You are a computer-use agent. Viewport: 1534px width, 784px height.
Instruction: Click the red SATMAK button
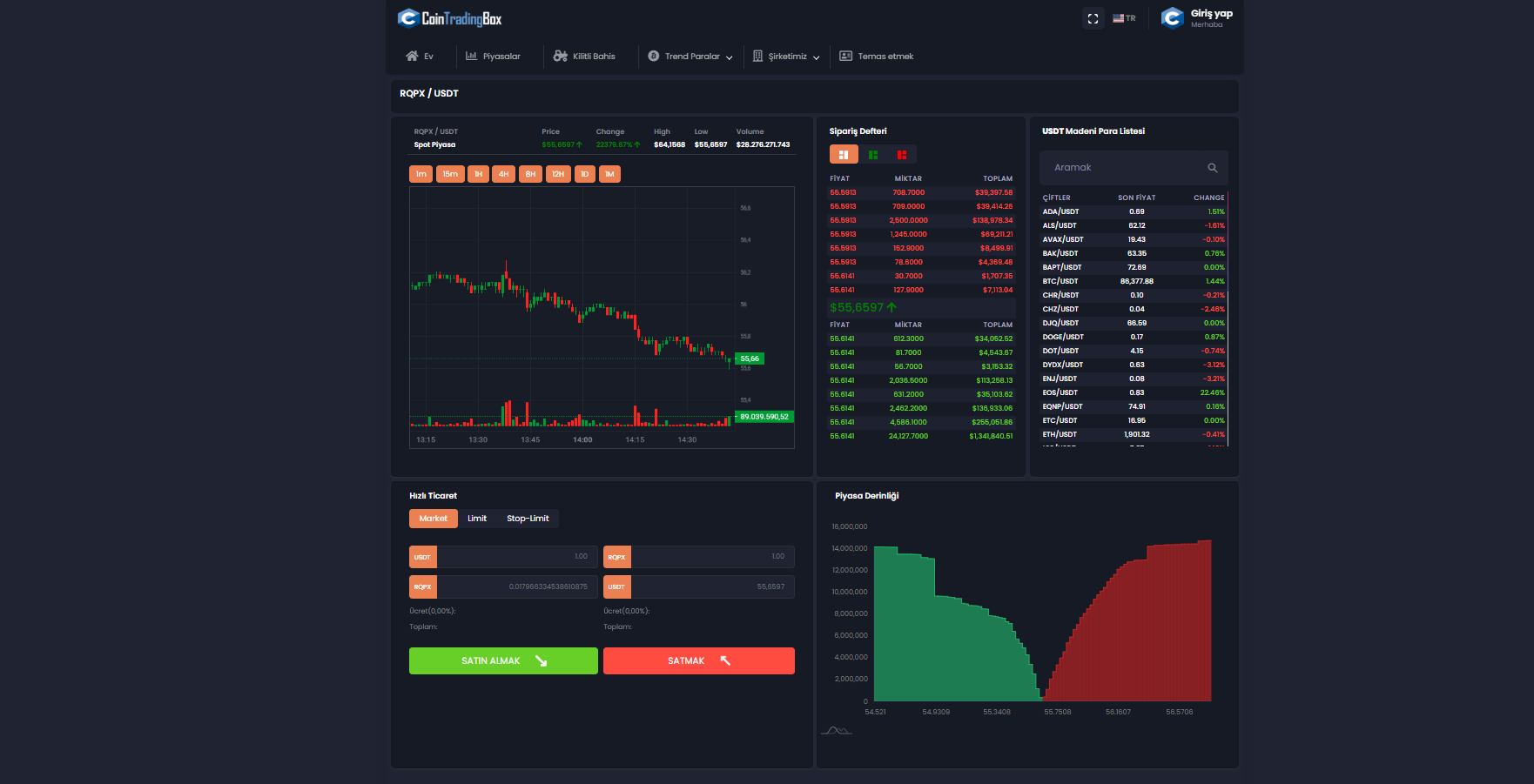click(x=699, y=660)
